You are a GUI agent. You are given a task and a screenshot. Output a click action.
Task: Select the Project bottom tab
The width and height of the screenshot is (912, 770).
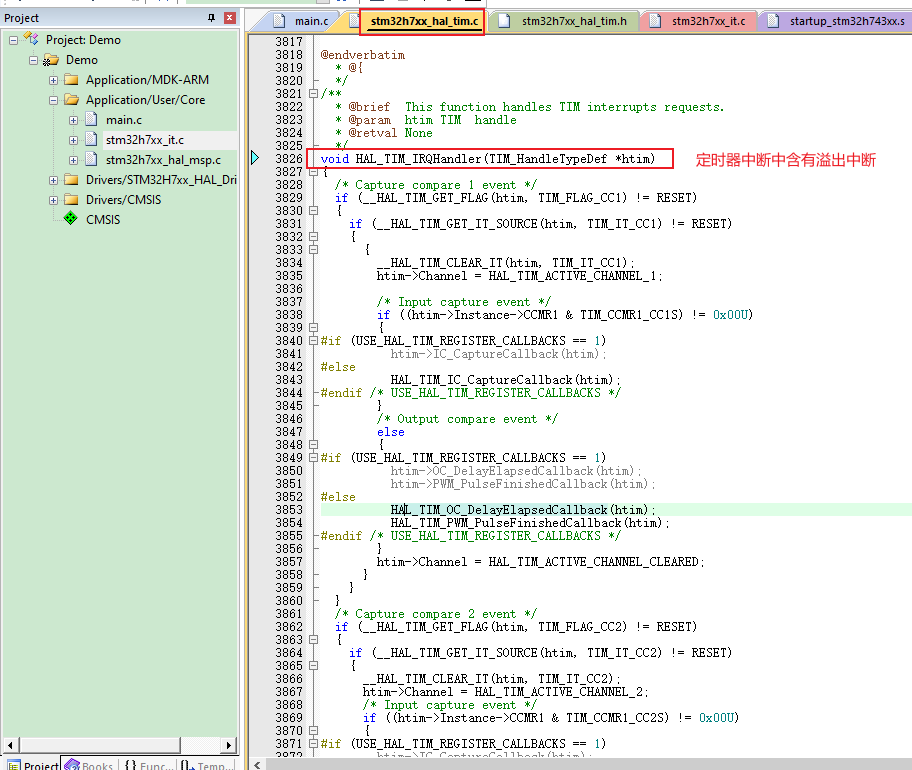33,764
